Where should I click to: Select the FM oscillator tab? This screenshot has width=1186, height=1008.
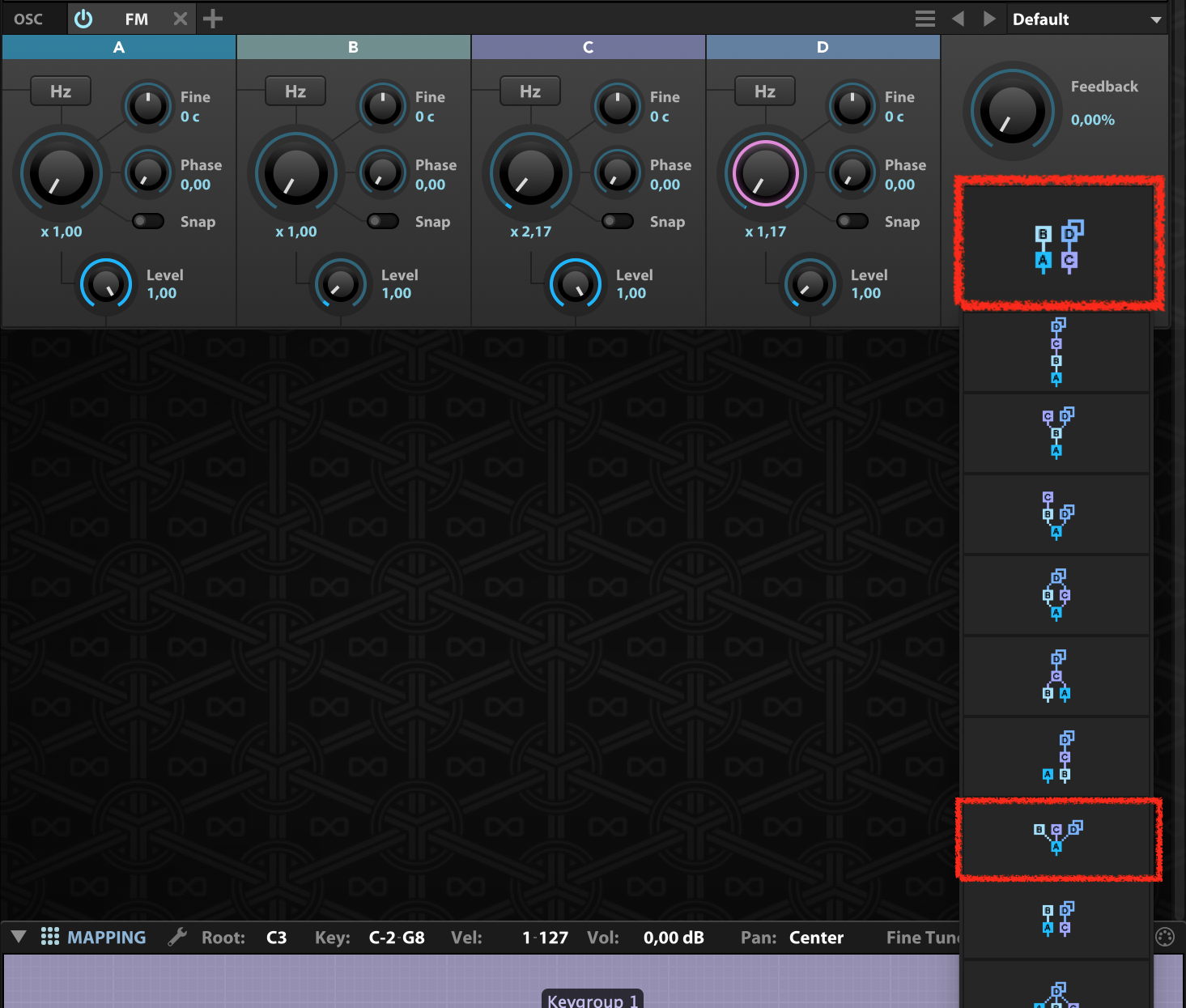click(x=137, y=19)
